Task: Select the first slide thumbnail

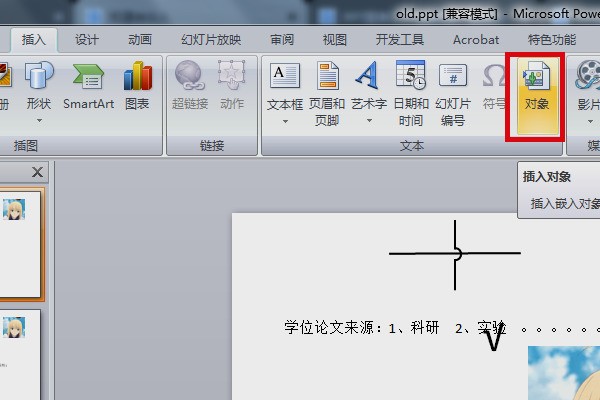Action: coord(20,244)
